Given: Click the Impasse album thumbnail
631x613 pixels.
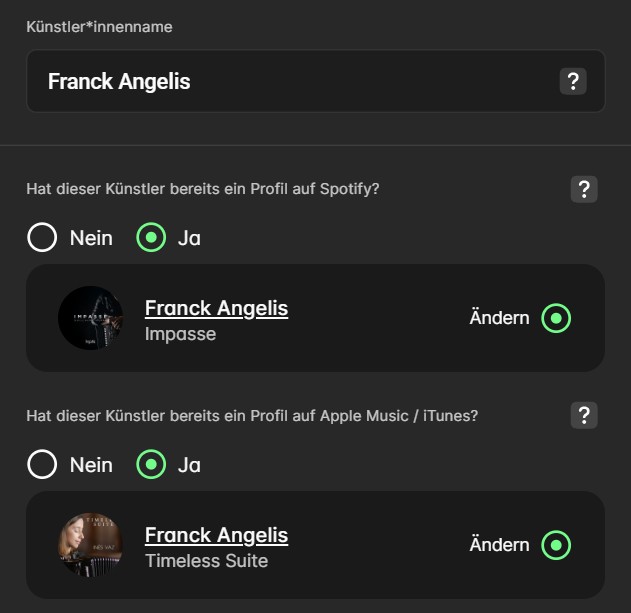Looking at the screenshot, I should coord(90,318).
